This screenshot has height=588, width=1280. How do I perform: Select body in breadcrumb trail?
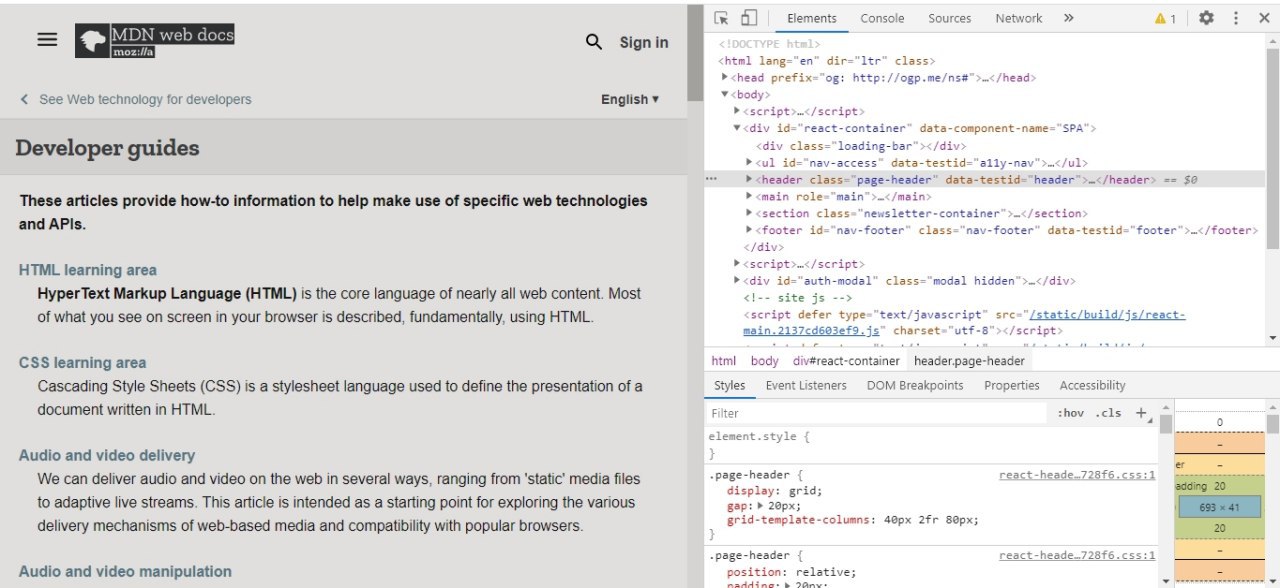(764, 361)
